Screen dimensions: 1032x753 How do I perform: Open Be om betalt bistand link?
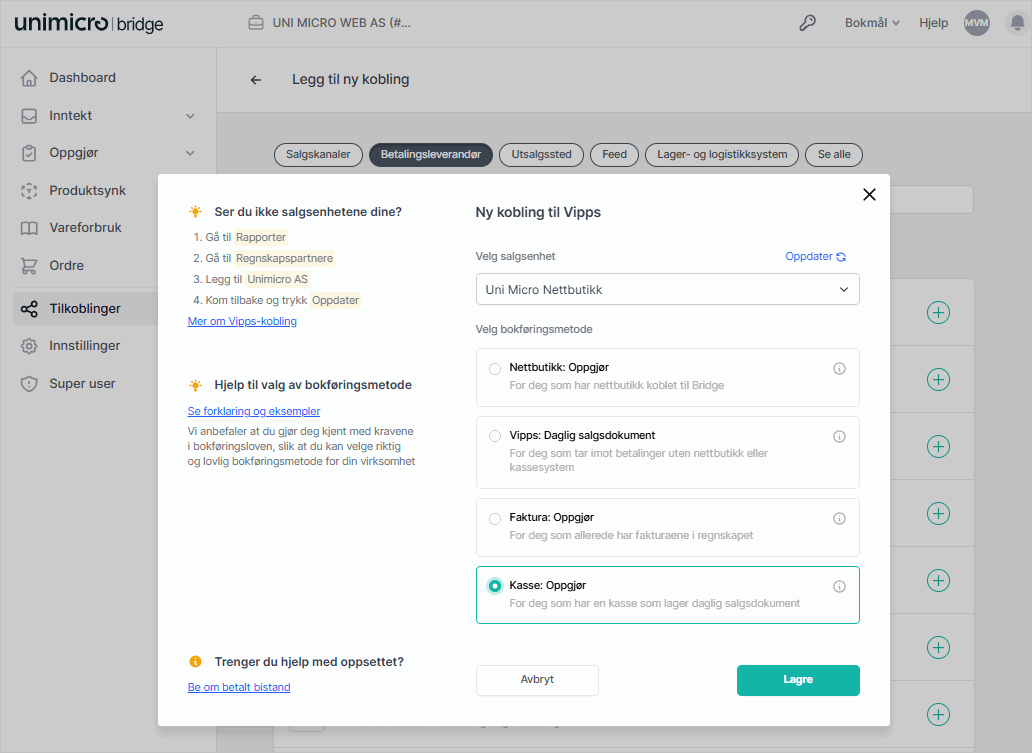[239, 687]
